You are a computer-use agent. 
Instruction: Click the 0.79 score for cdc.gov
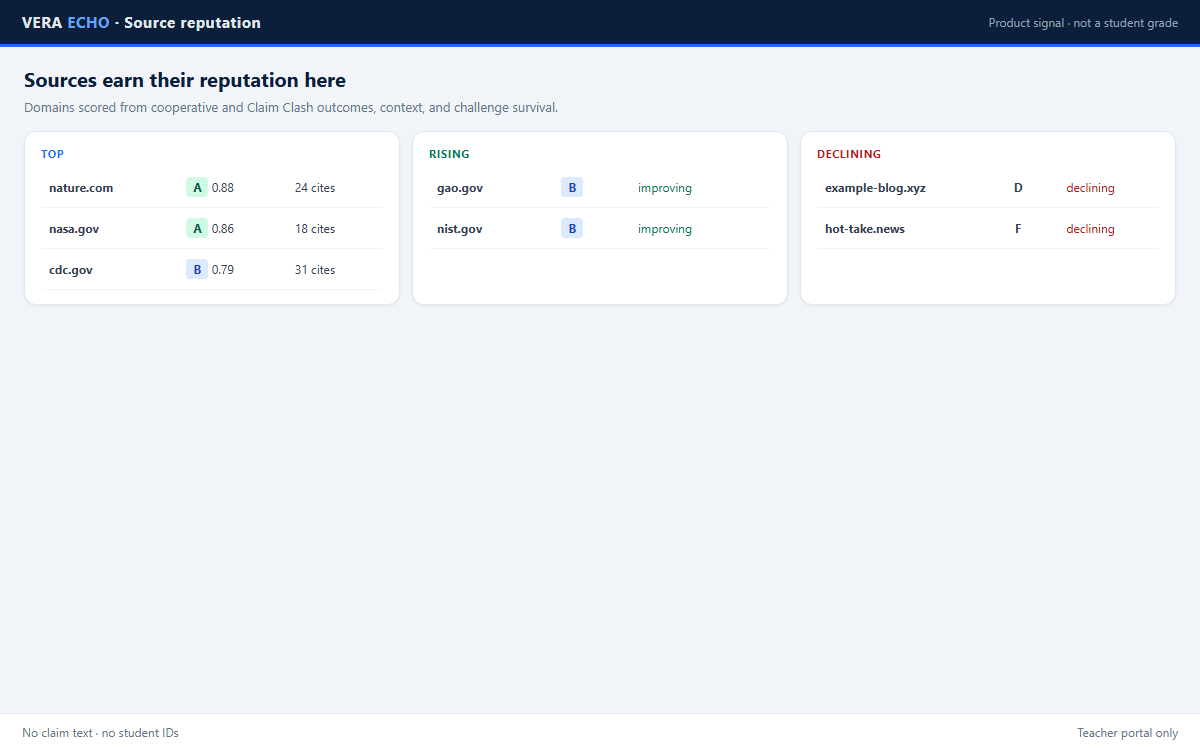[223, 270]
